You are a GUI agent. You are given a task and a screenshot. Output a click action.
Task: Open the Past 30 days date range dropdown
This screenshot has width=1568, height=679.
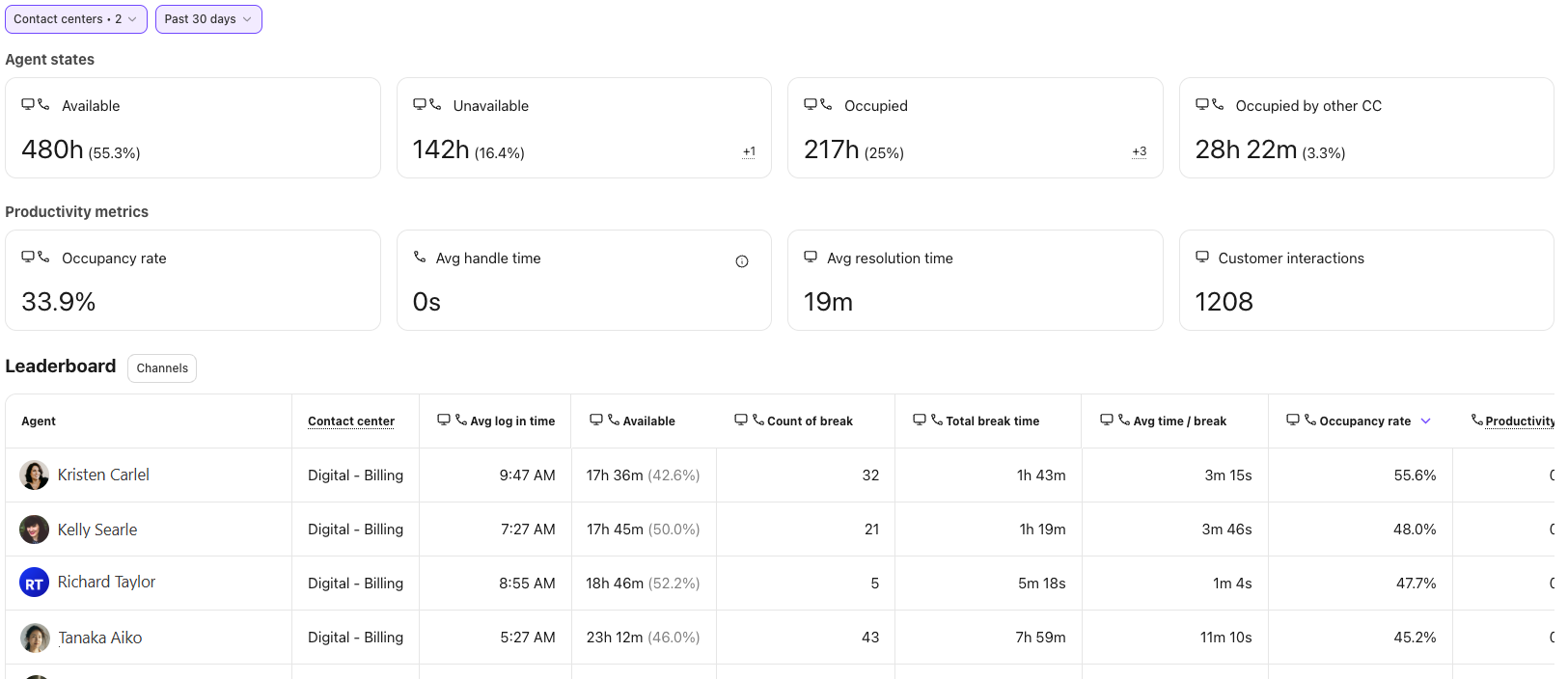208,19
